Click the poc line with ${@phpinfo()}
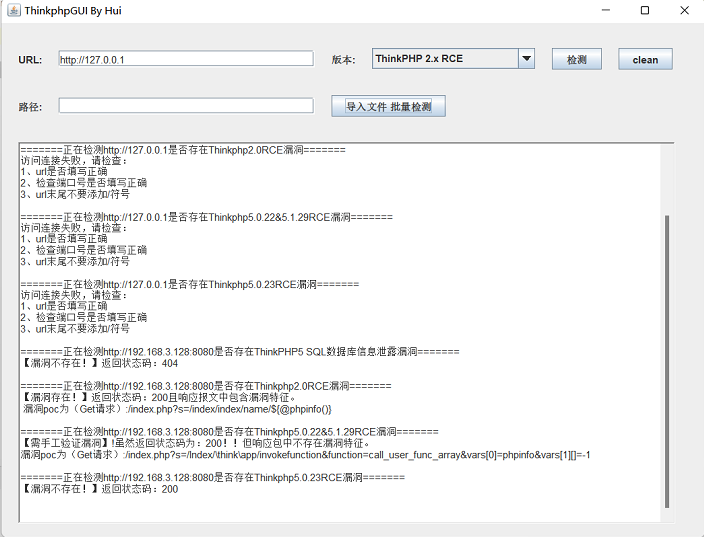704x537 pixels. click(x=177, y=409)
